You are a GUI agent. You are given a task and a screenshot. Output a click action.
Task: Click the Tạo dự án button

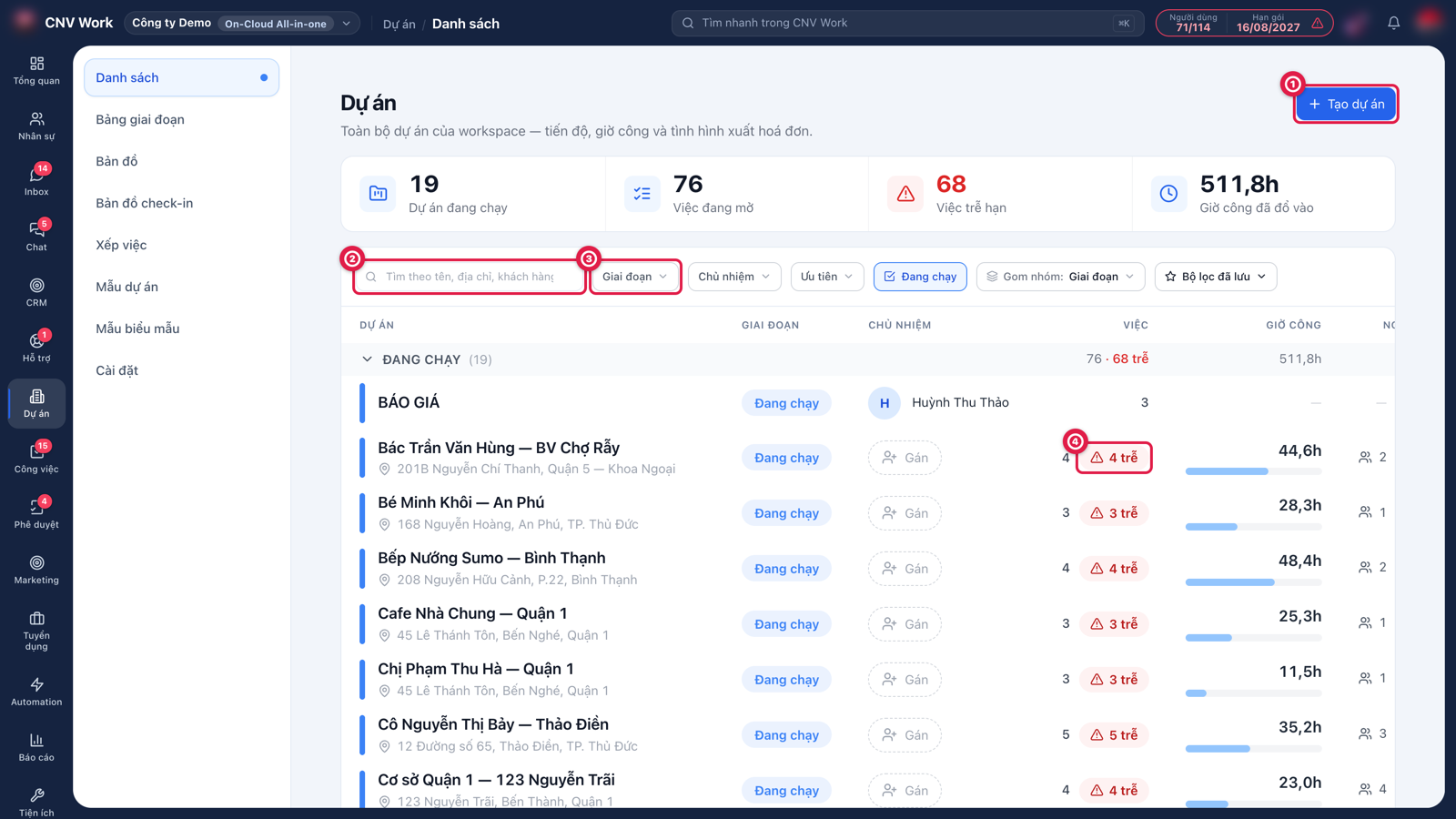[x=1346, y=104]
